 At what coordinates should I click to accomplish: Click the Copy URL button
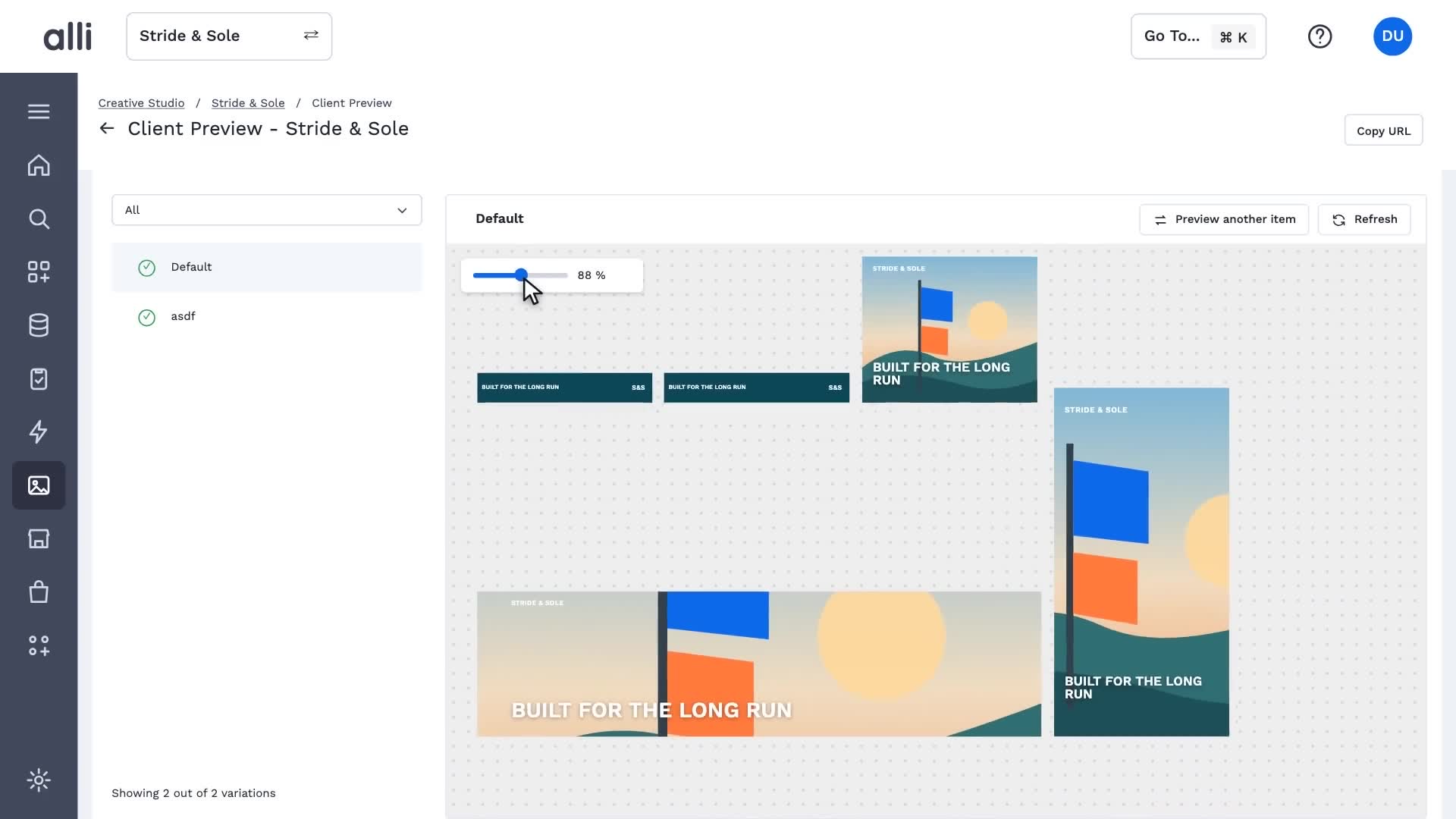point(1383,130)
